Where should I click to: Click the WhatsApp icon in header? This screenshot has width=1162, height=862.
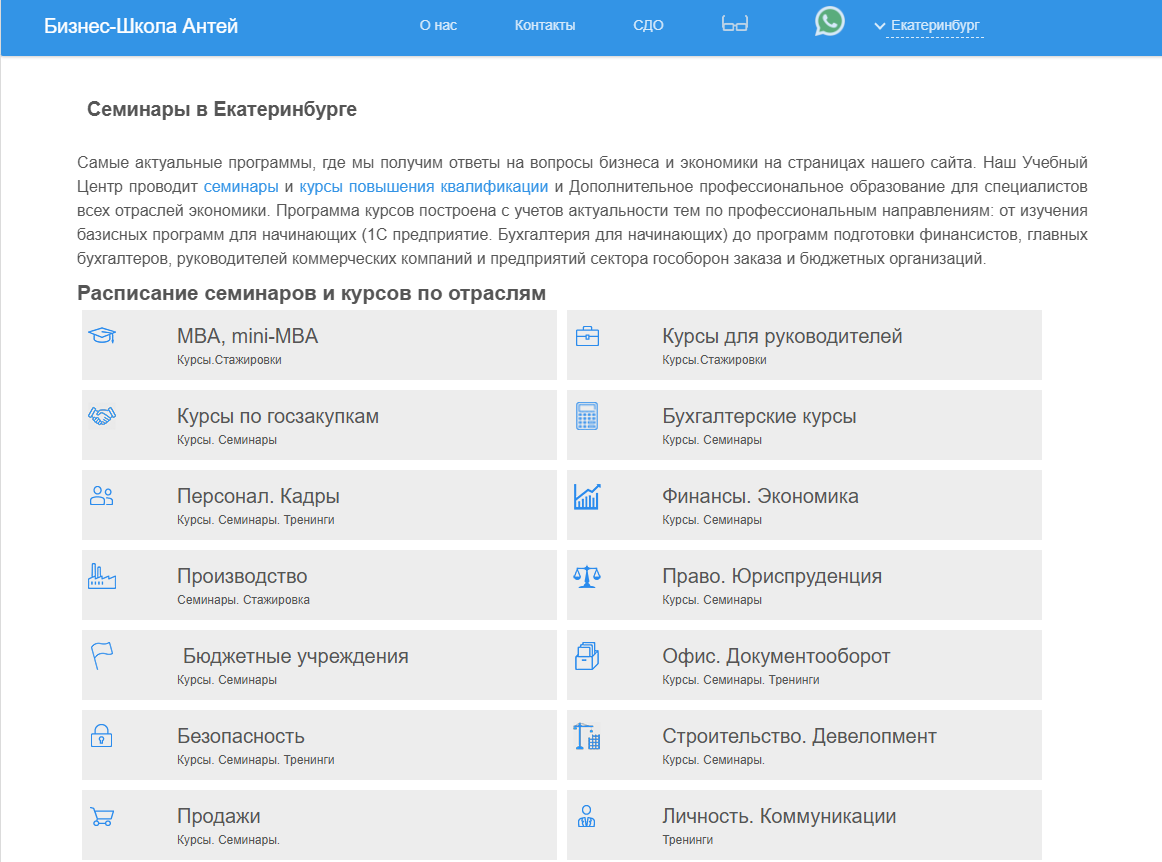pos(829,22)
